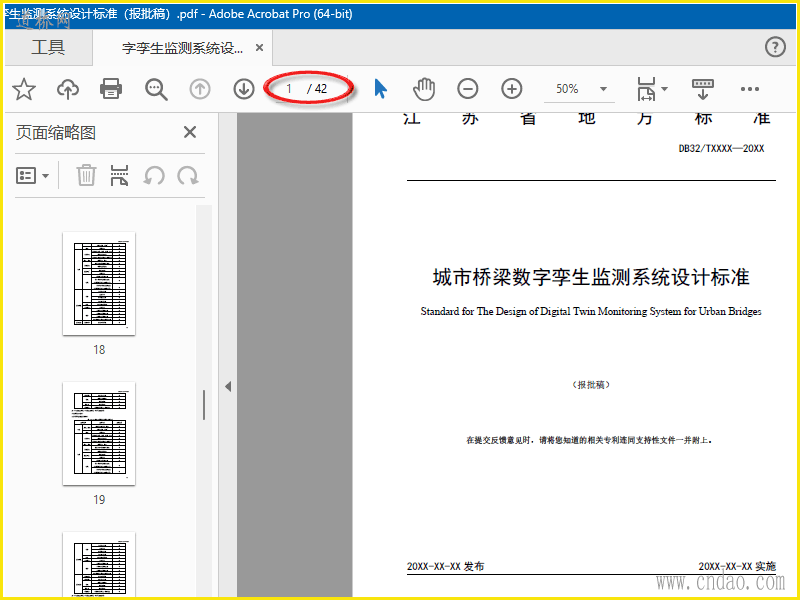This screenshot has width=800, height=600.
Task: Print the document with printer icon
Action: (111, 89)
